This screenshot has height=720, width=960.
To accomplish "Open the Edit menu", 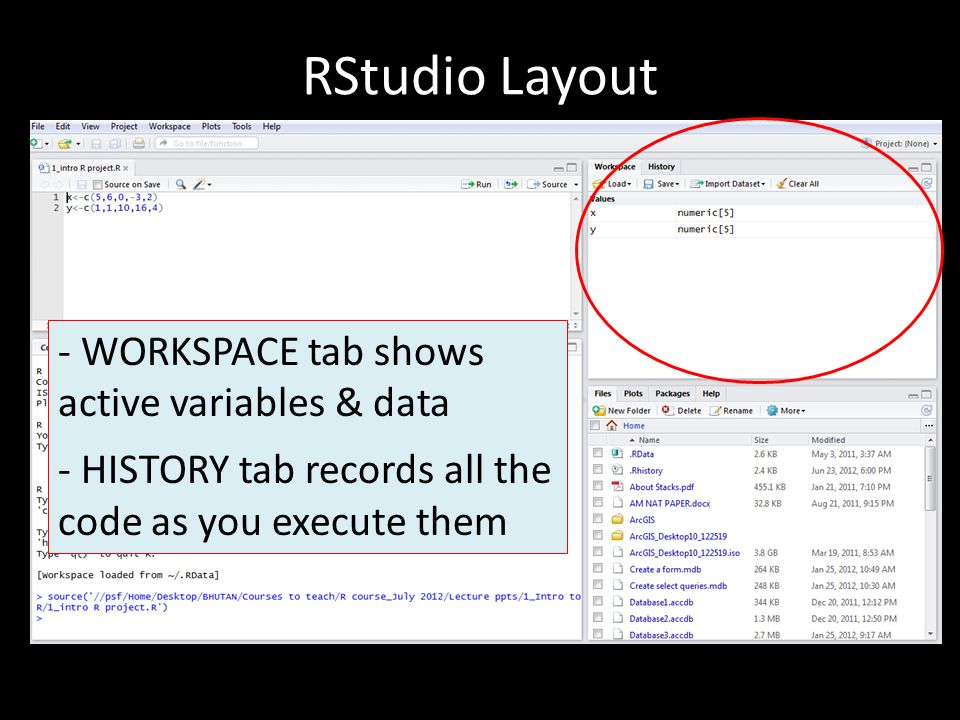I will (x=63, y=127).
